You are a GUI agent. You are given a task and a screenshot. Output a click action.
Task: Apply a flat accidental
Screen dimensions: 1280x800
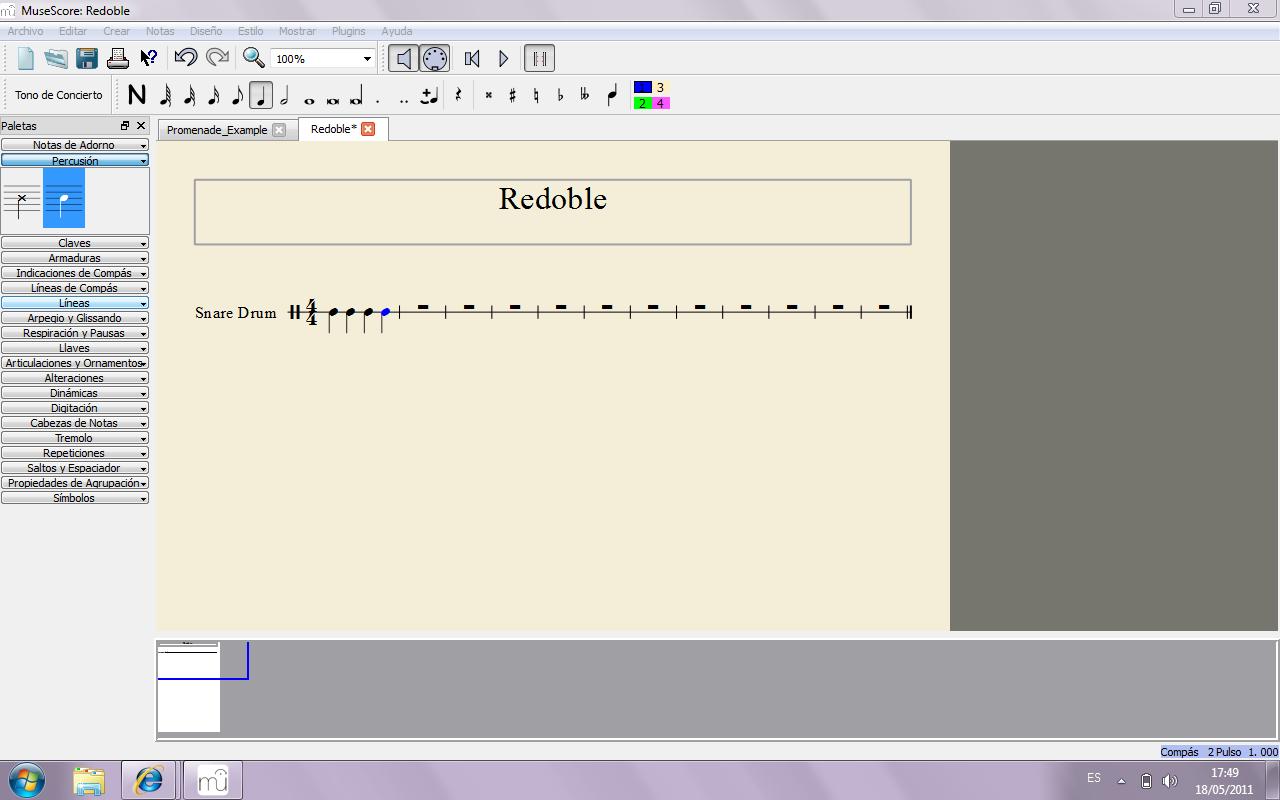[560, 94]
